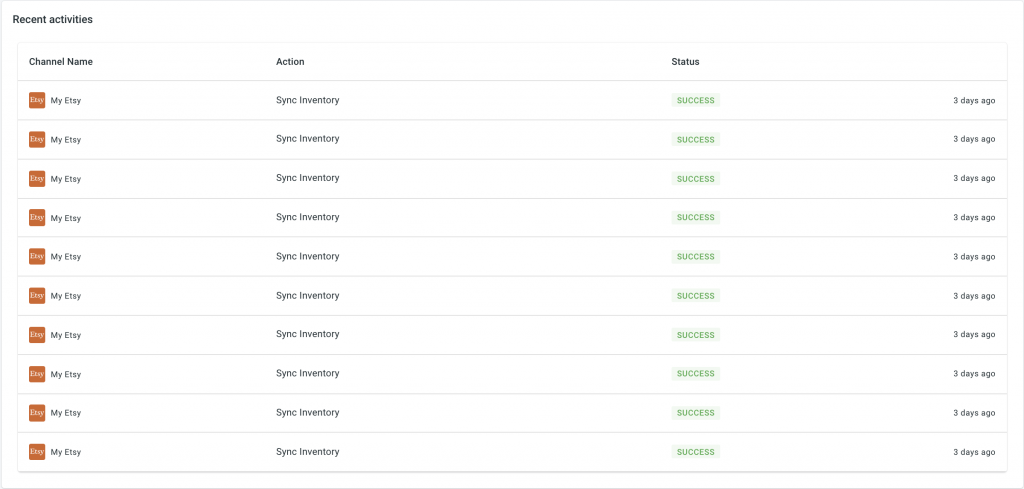Click the SUCCESS badge in the last row
This screenshot has height=489, width=1024.
[696, 452]
